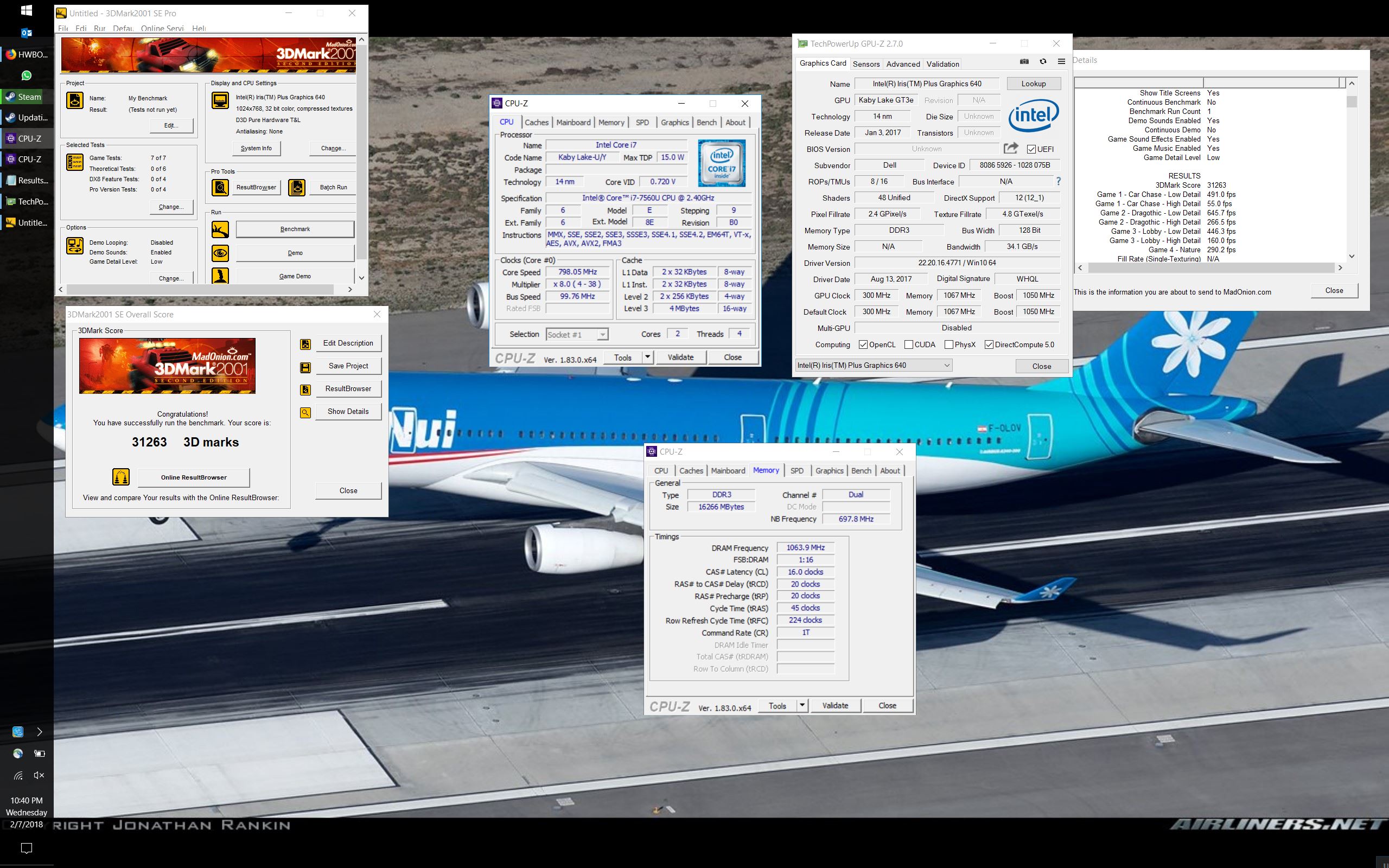Click the Online ResultBrowser icon
Screen dimensions: 1389x868
click(120, 477)
